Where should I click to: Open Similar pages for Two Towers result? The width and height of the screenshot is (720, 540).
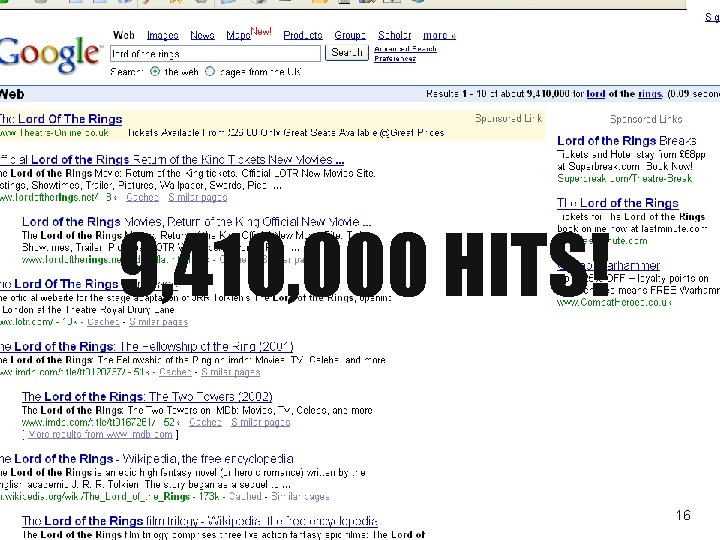click(260, 422)
